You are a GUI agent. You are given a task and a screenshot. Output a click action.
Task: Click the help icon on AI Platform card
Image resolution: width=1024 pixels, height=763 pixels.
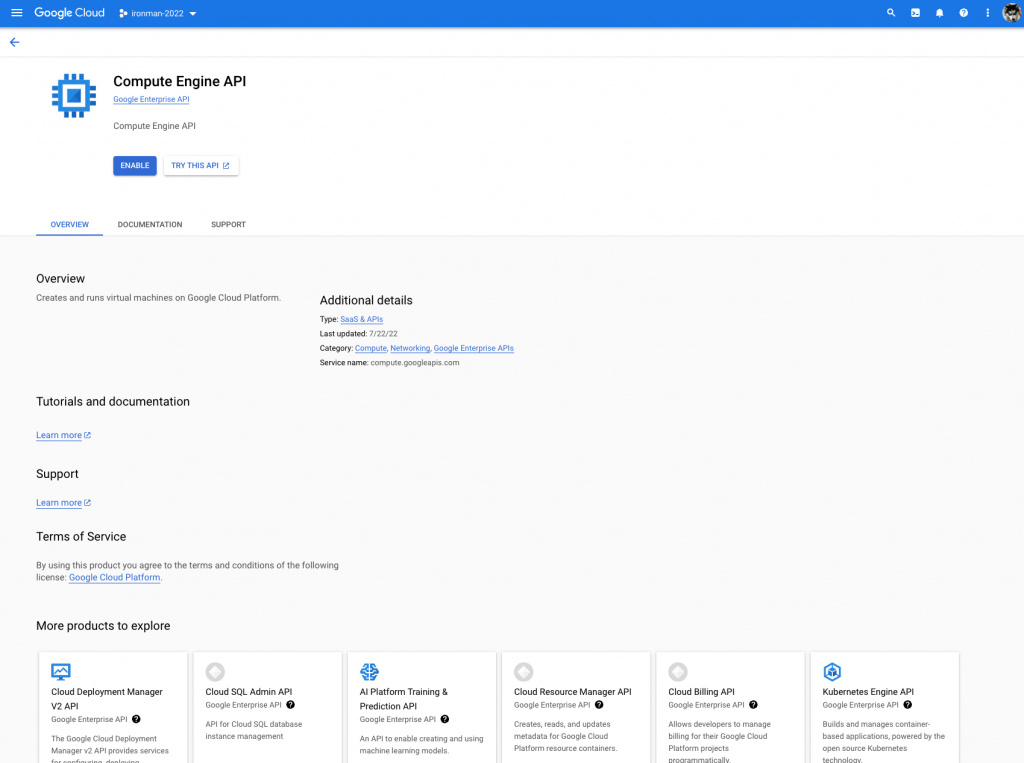[x=445, y=719]
